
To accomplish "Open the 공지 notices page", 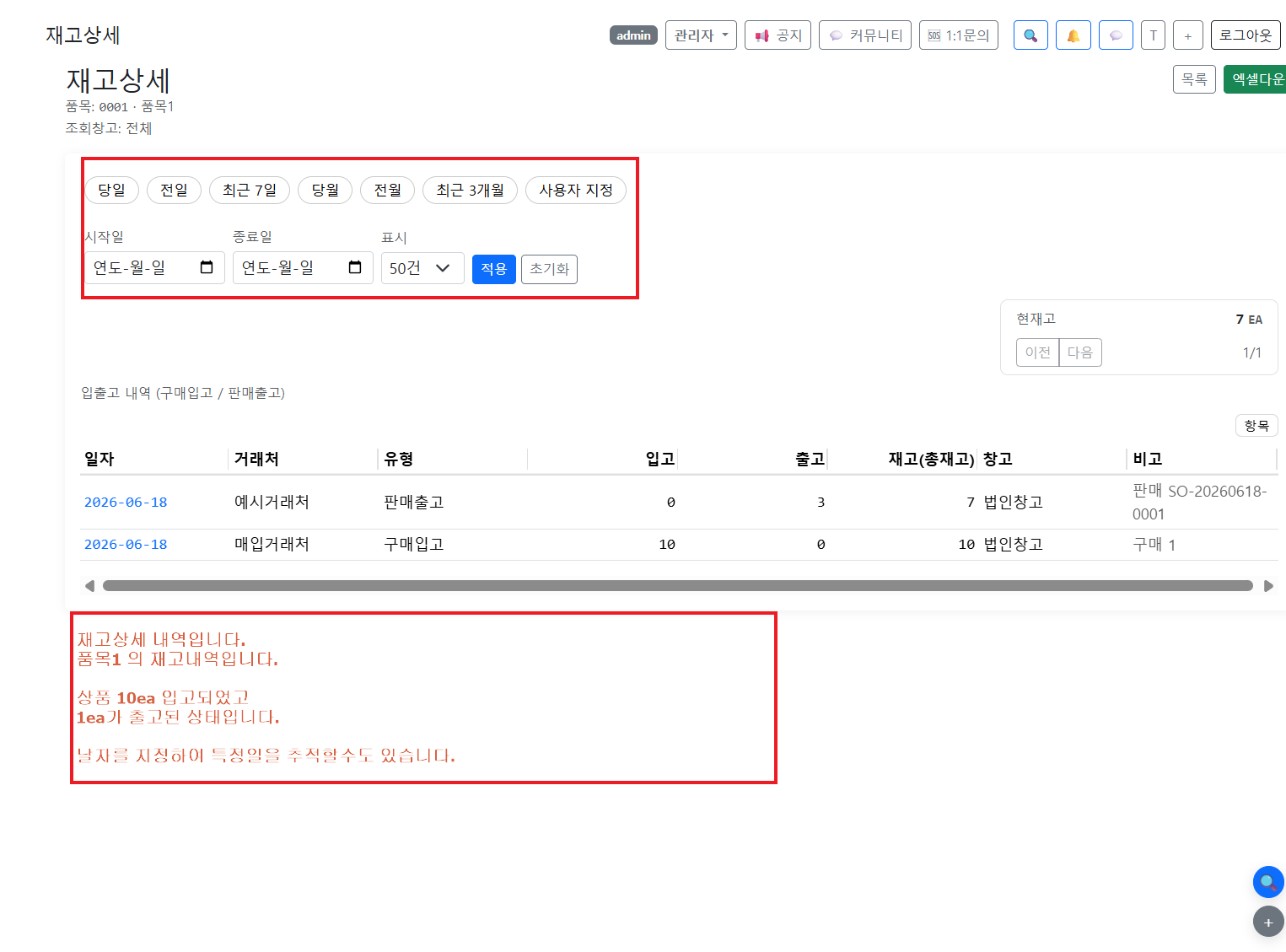I will [778, 35].
